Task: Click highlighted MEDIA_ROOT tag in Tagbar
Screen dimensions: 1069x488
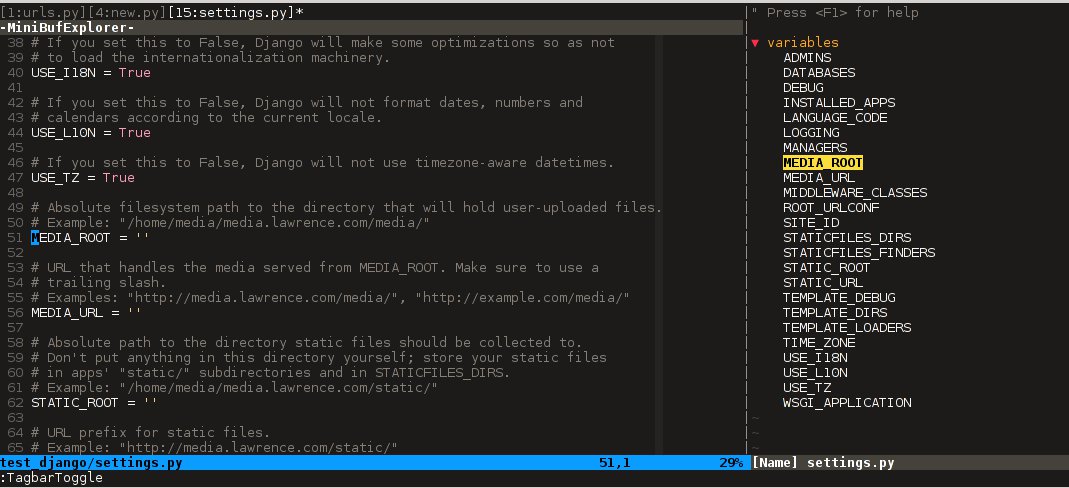Action: click(x=823, y=163)
